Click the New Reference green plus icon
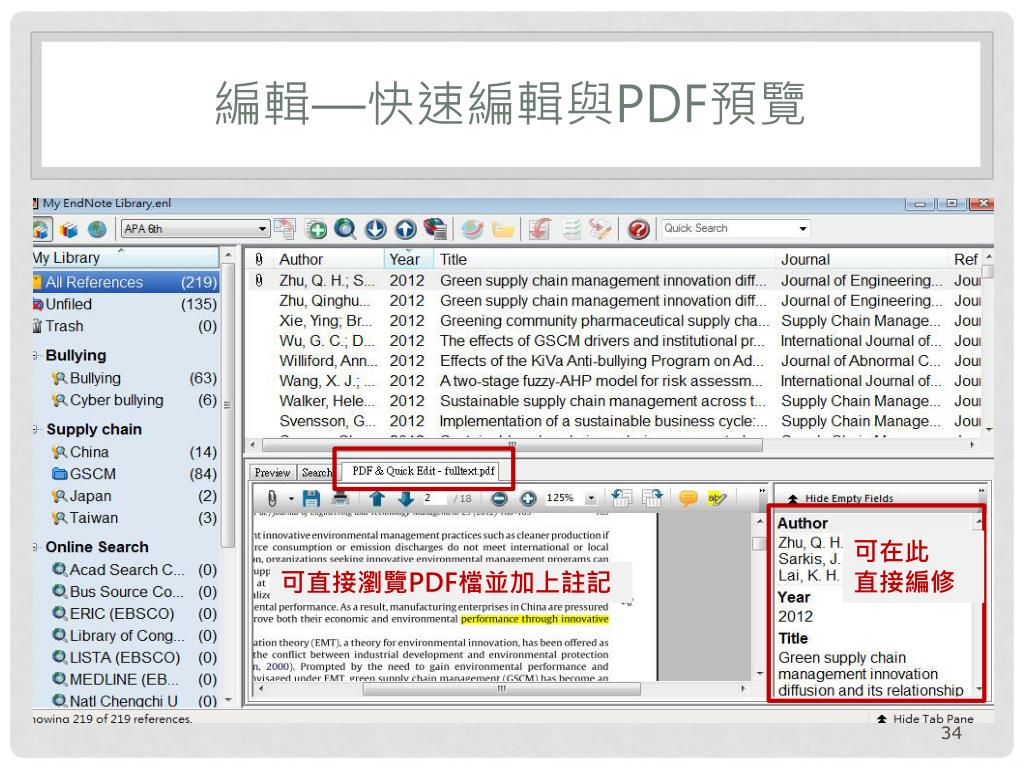The image size is (1024, 768). 316,229
